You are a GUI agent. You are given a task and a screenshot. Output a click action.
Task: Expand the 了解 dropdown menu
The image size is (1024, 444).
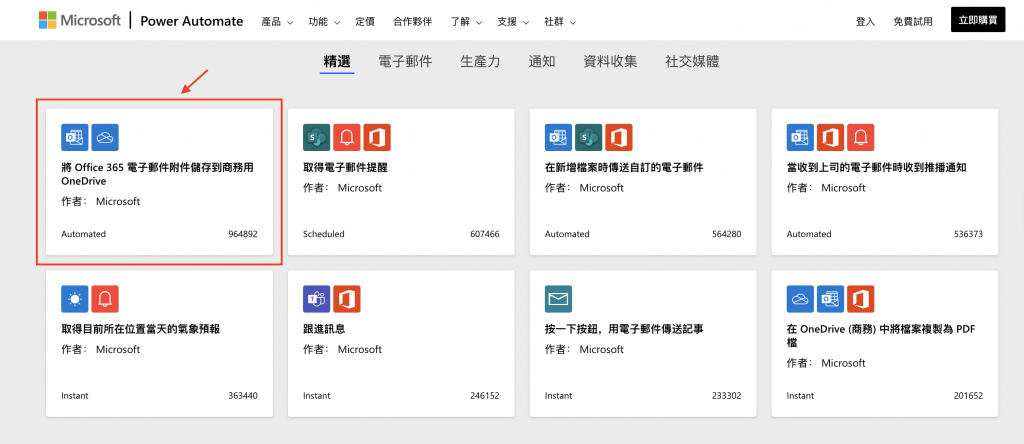click(x=466, y=22)
